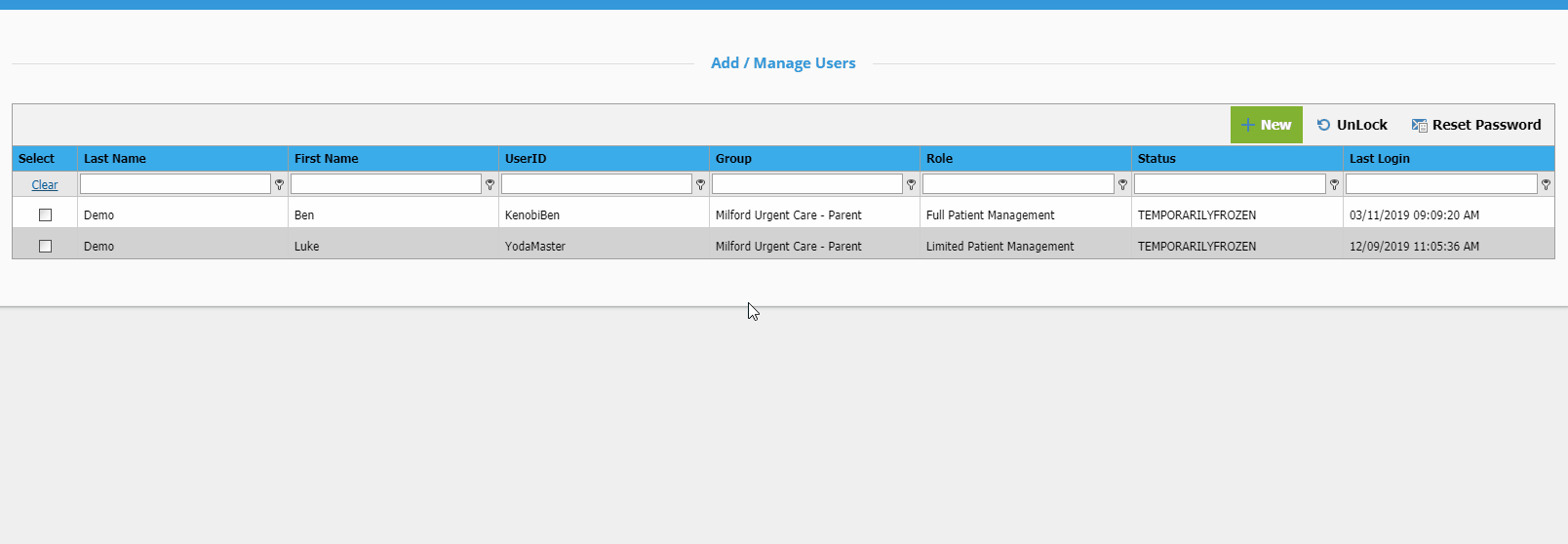Screen dimensions: 1568x544
Task: Click the Status column filter icon
Action: tap(1334, 184)
